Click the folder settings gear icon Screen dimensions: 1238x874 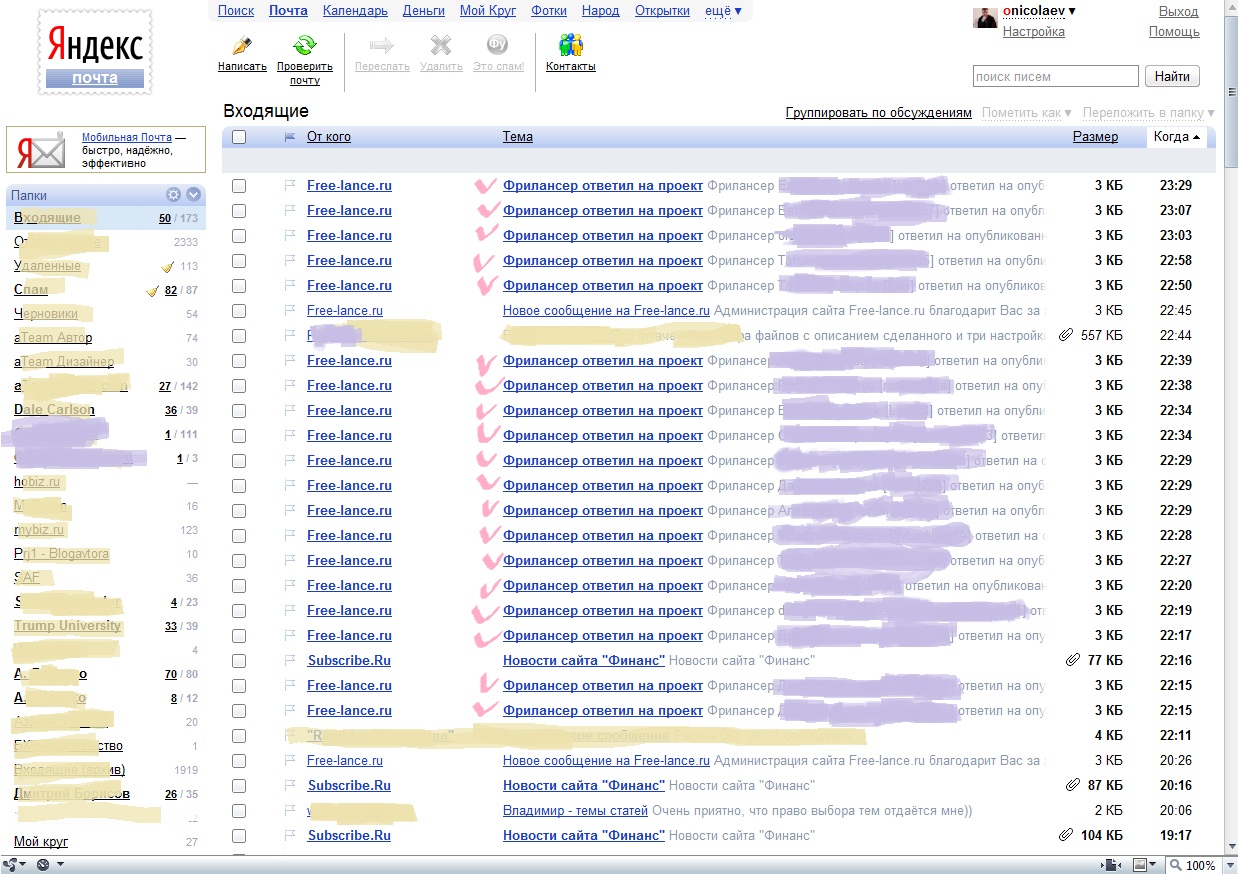pyautogui.click(x=173, y=195)
